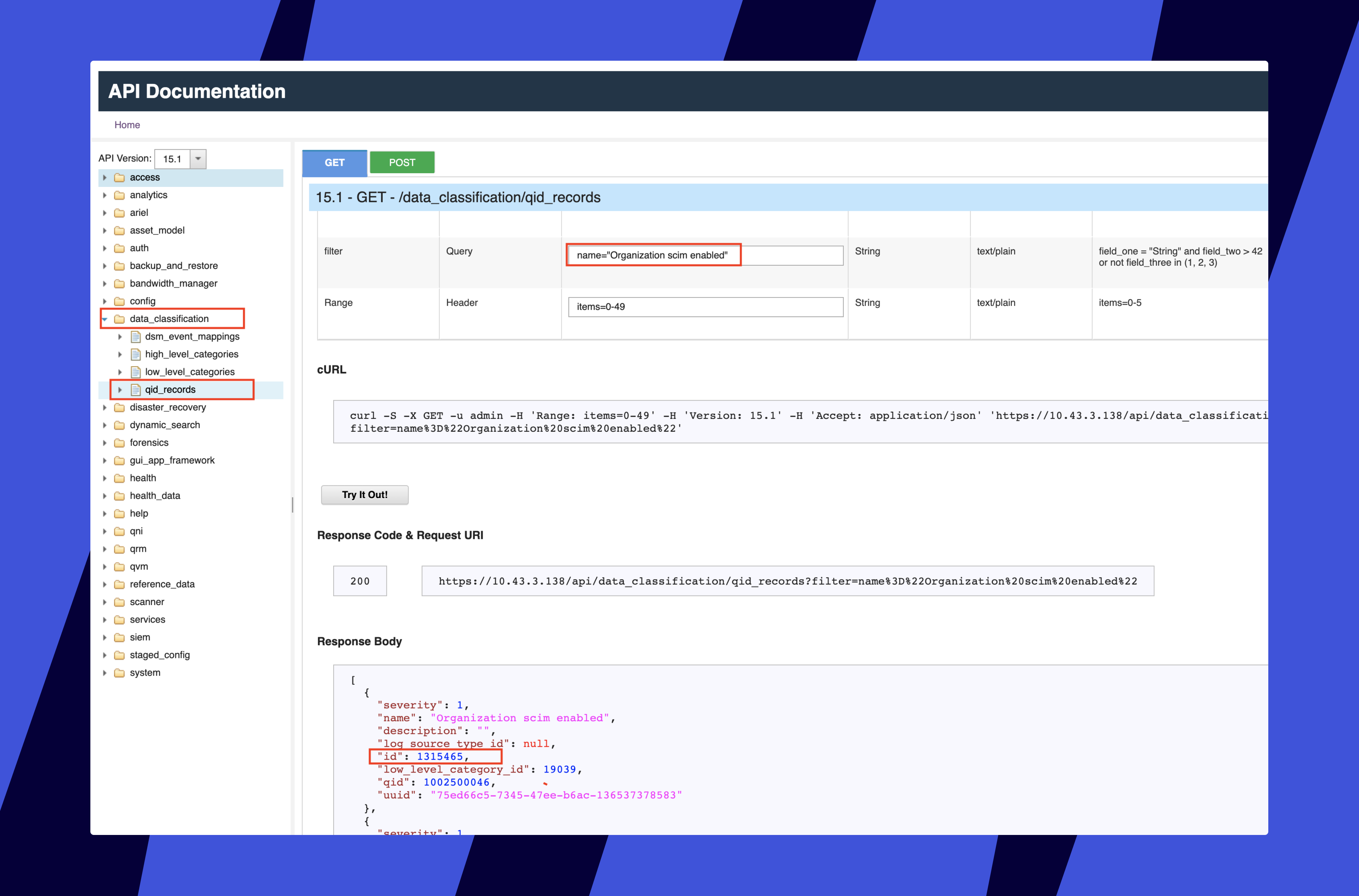Click the forensics folder icon
Screen dimensions: 1359x896
point(119,443)
